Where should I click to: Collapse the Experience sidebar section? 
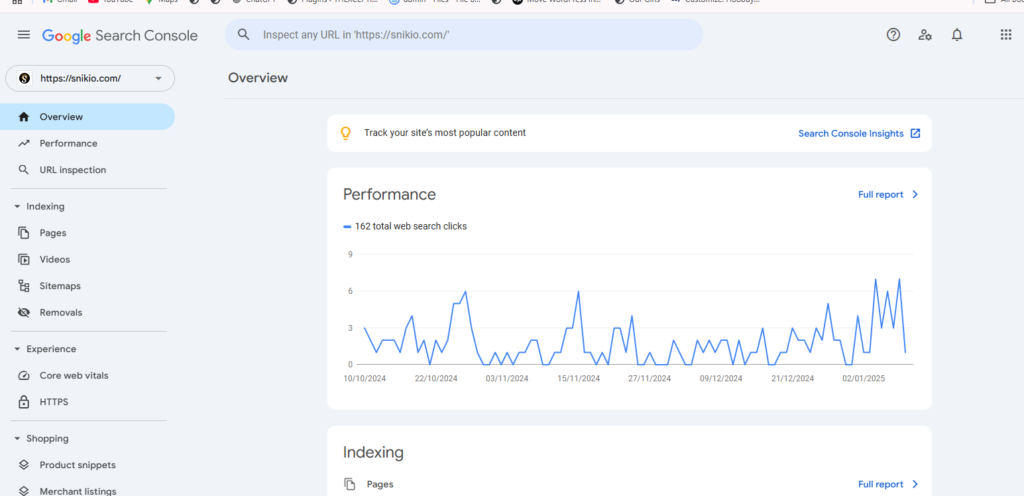point(17,349)
